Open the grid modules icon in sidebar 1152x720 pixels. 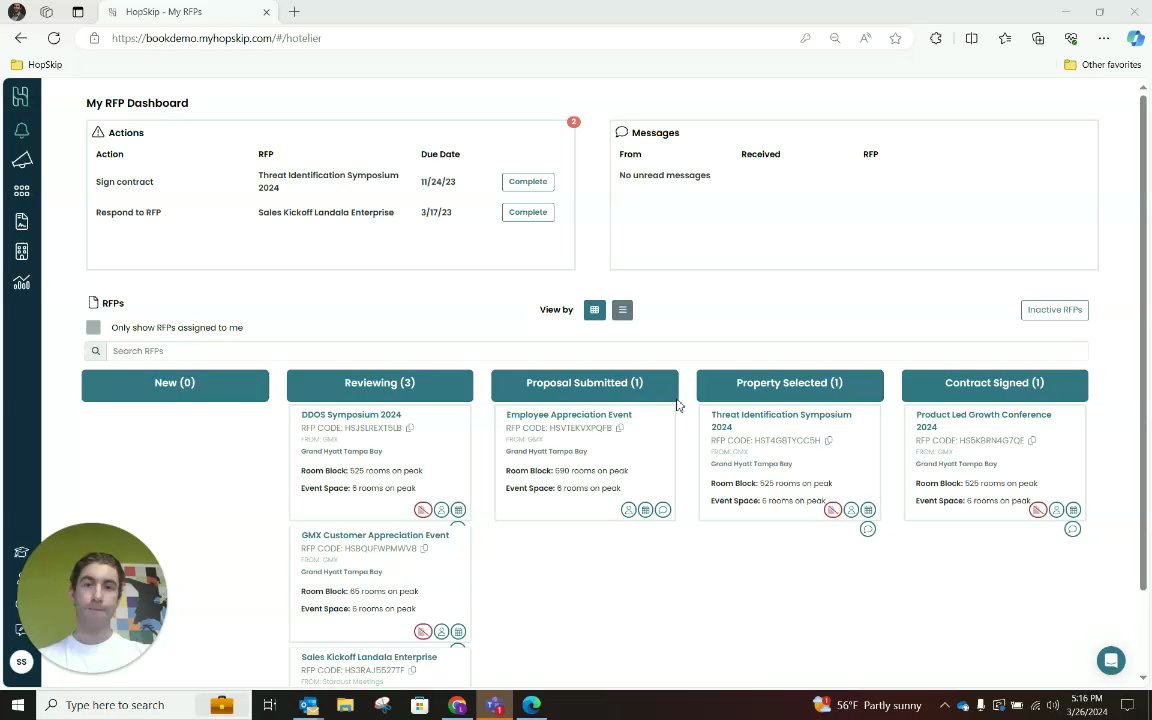tap(22, 190)
